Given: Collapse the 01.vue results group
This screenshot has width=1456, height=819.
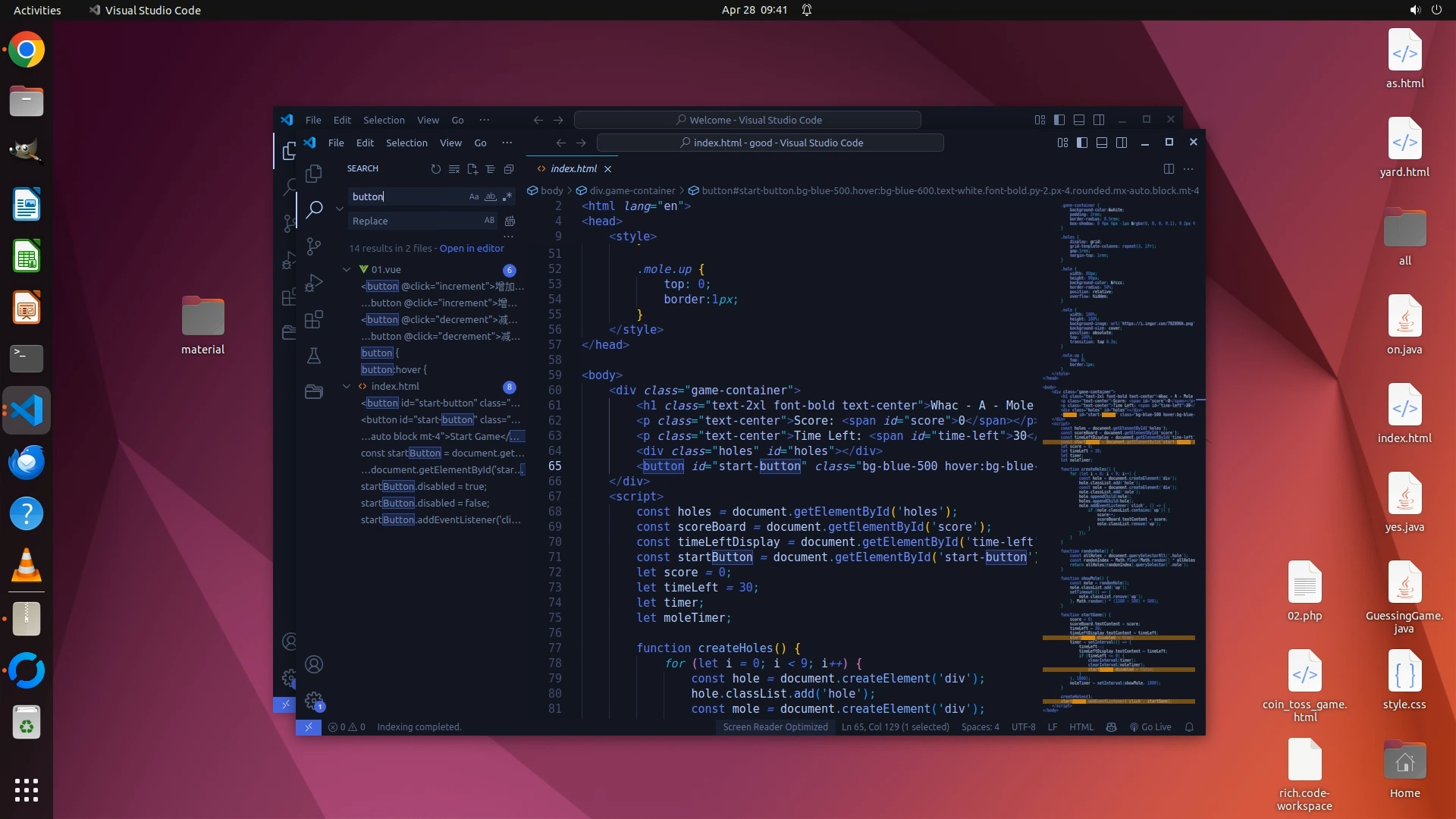Looking at the screenshot, I should pos(347,269).
